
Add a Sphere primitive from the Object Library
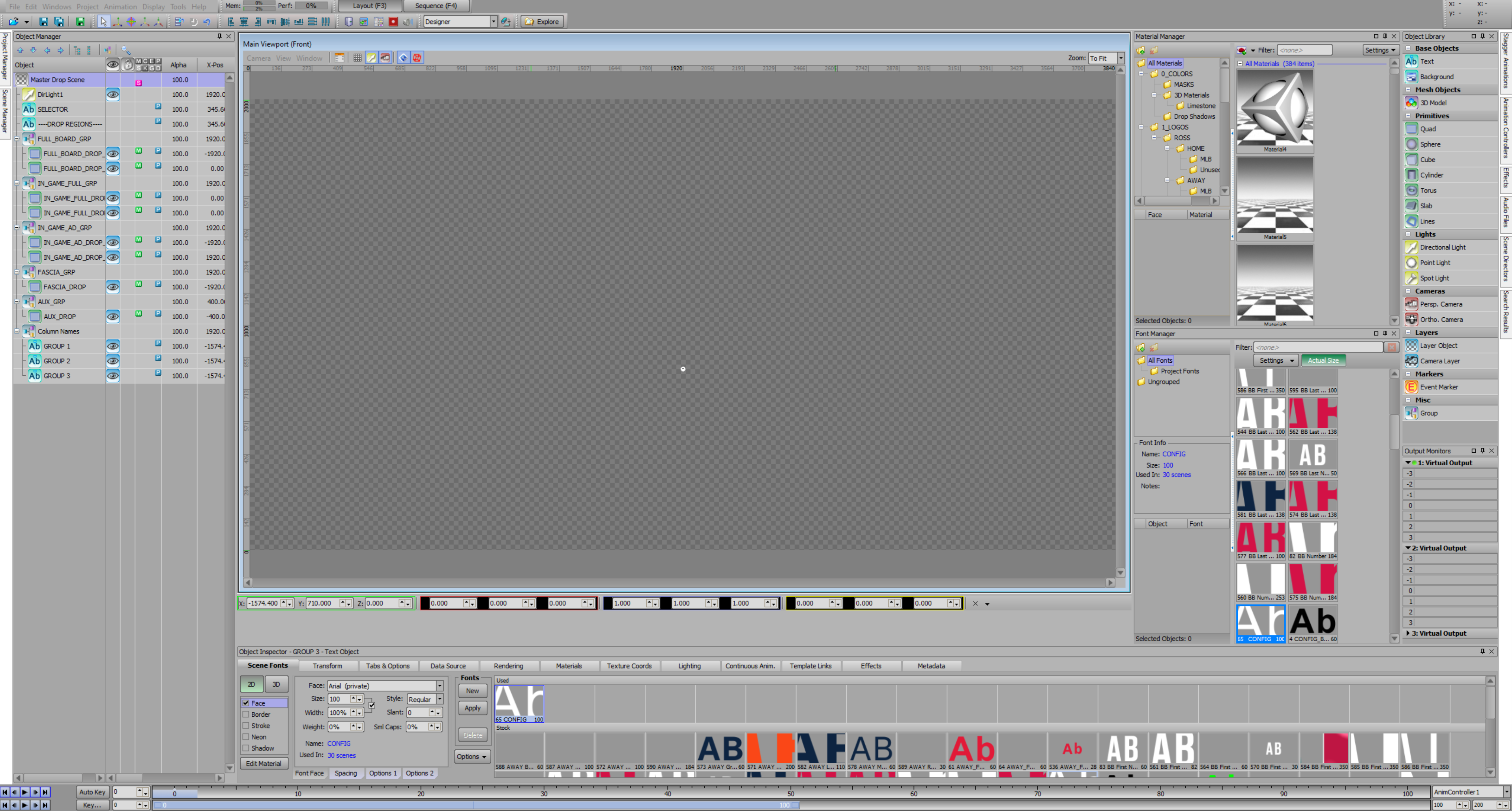coord(1430,144)
